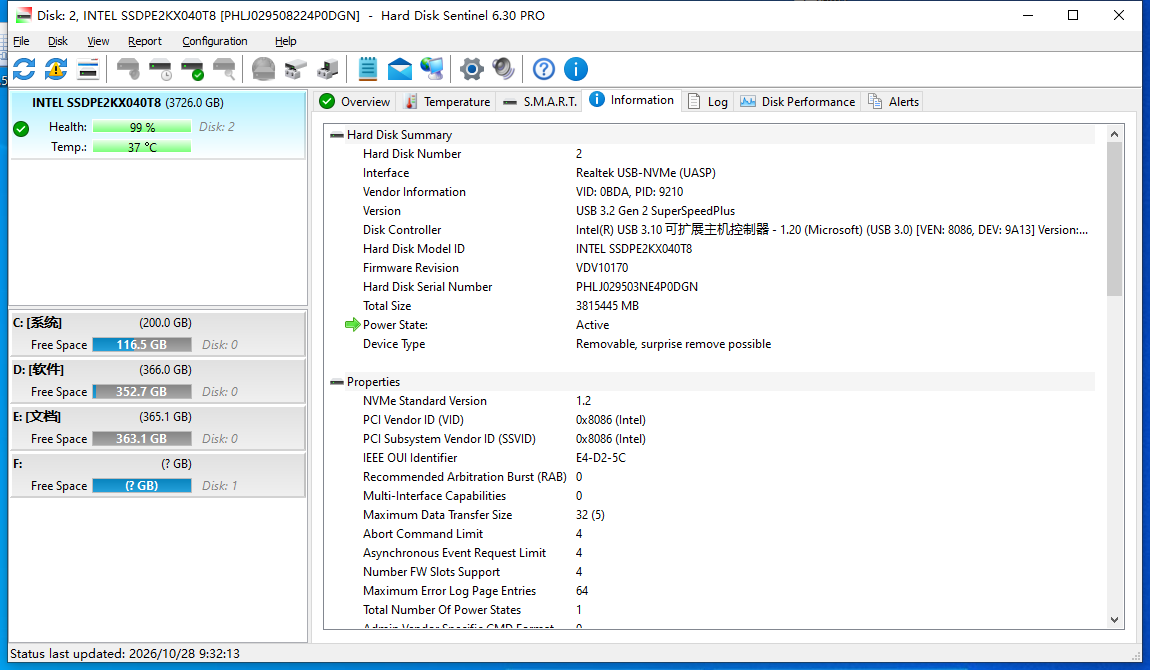Click the IEEE OUI Identifier E4-D2-5C value
This screenshot has width=1150, height=670.
pyautogui.click(x=601, y=457)
